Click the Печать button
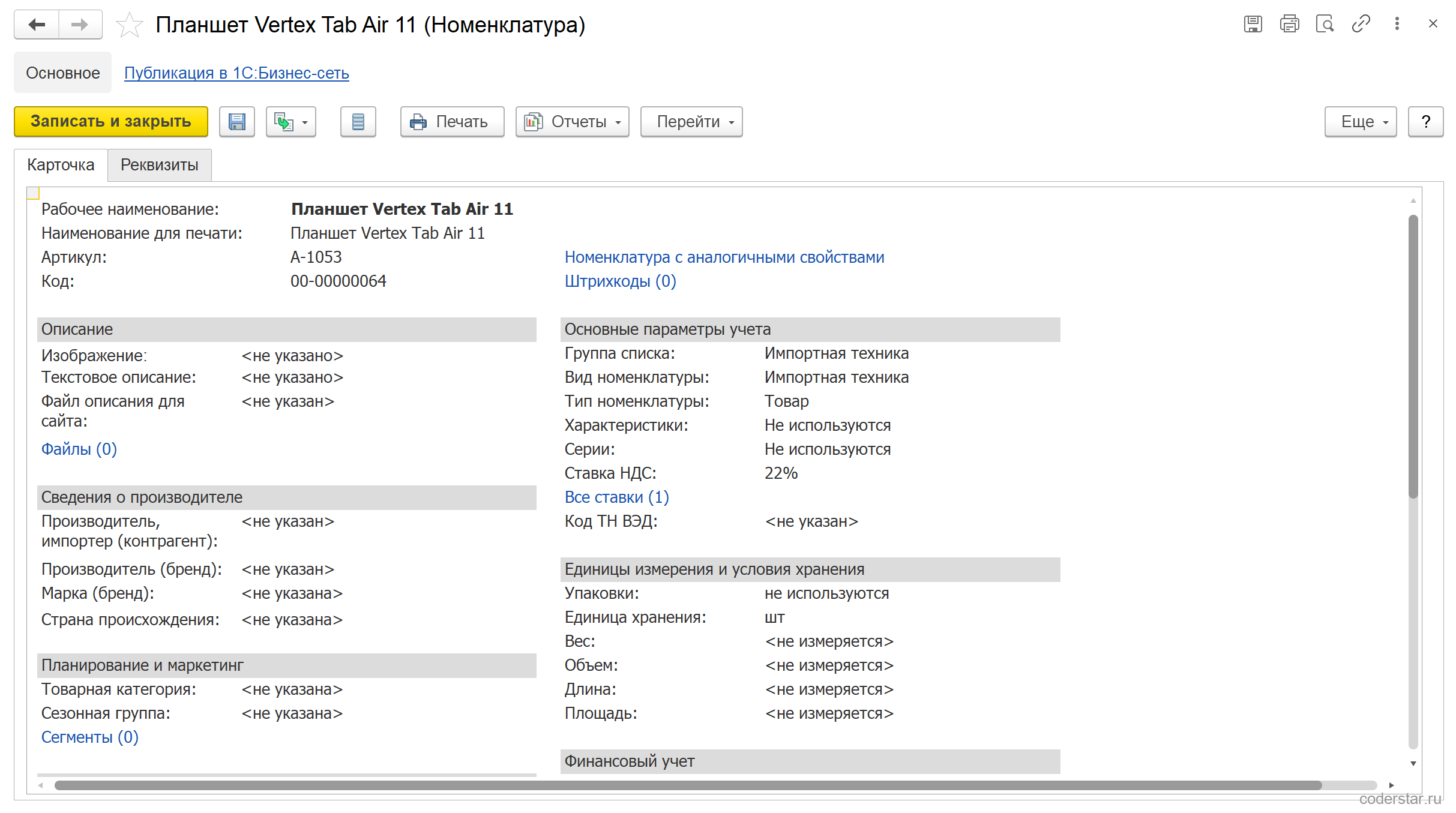1456x813 pixels. [453, 122]
